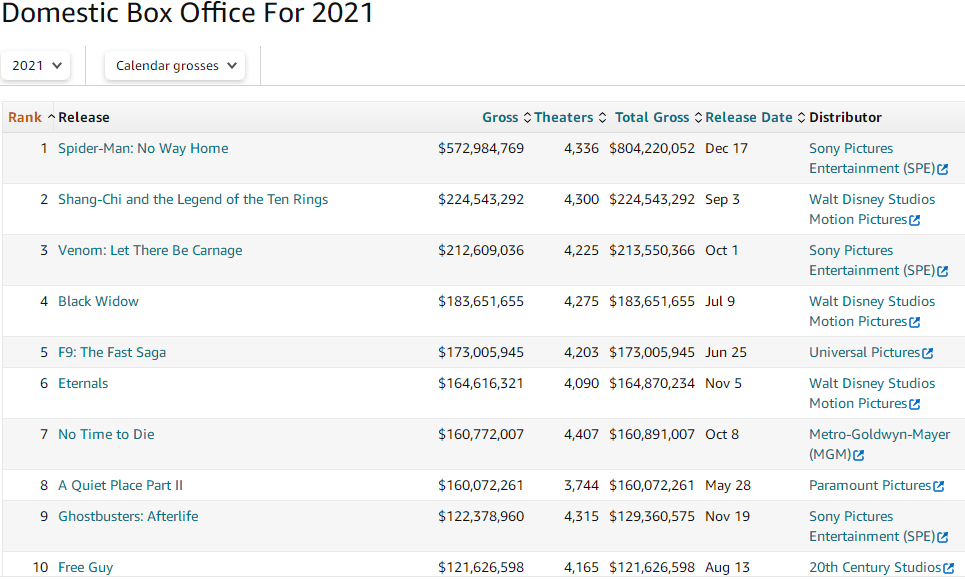The width and height of the screenshot is (965, 579).
Task: Select gross value $572,984,769
Action: [x=481, y=148]
